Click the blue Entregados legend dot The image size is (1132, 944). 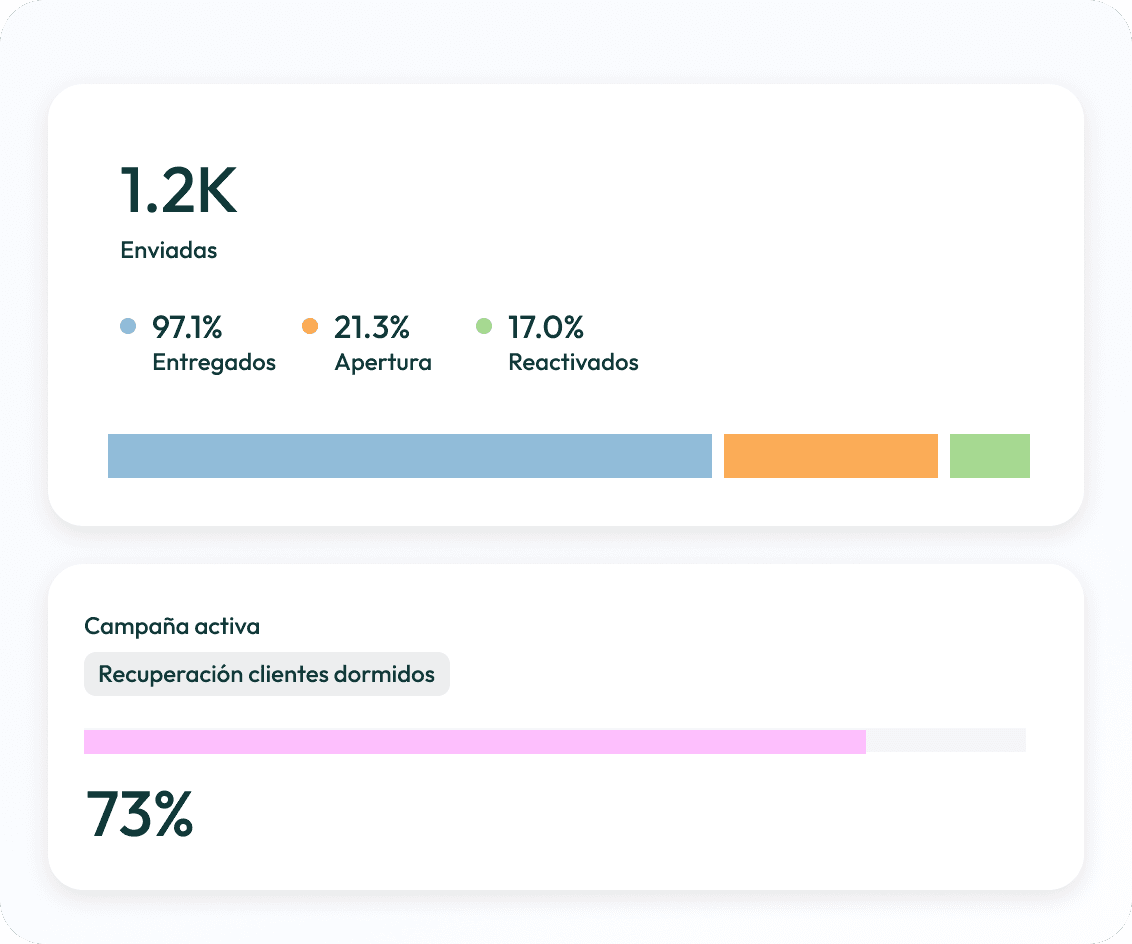128,326
